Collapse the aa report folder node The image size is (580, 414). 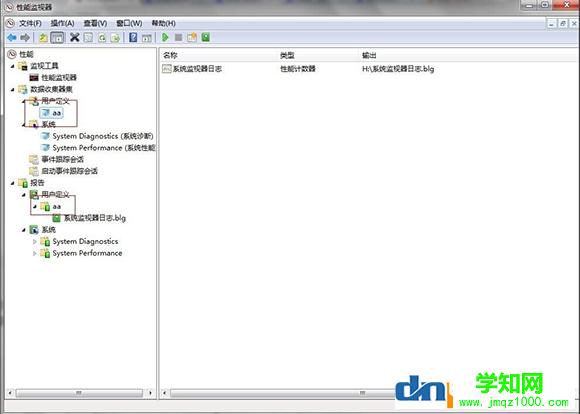[35, 206]
